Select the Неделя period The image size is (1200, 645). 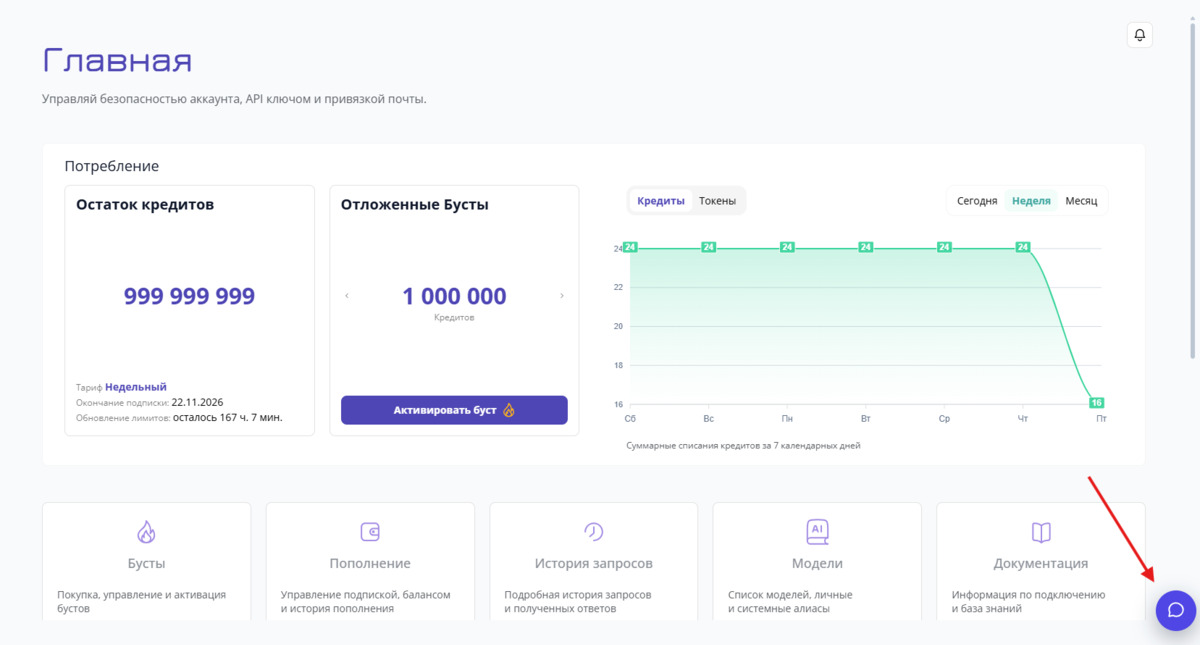1031,201
